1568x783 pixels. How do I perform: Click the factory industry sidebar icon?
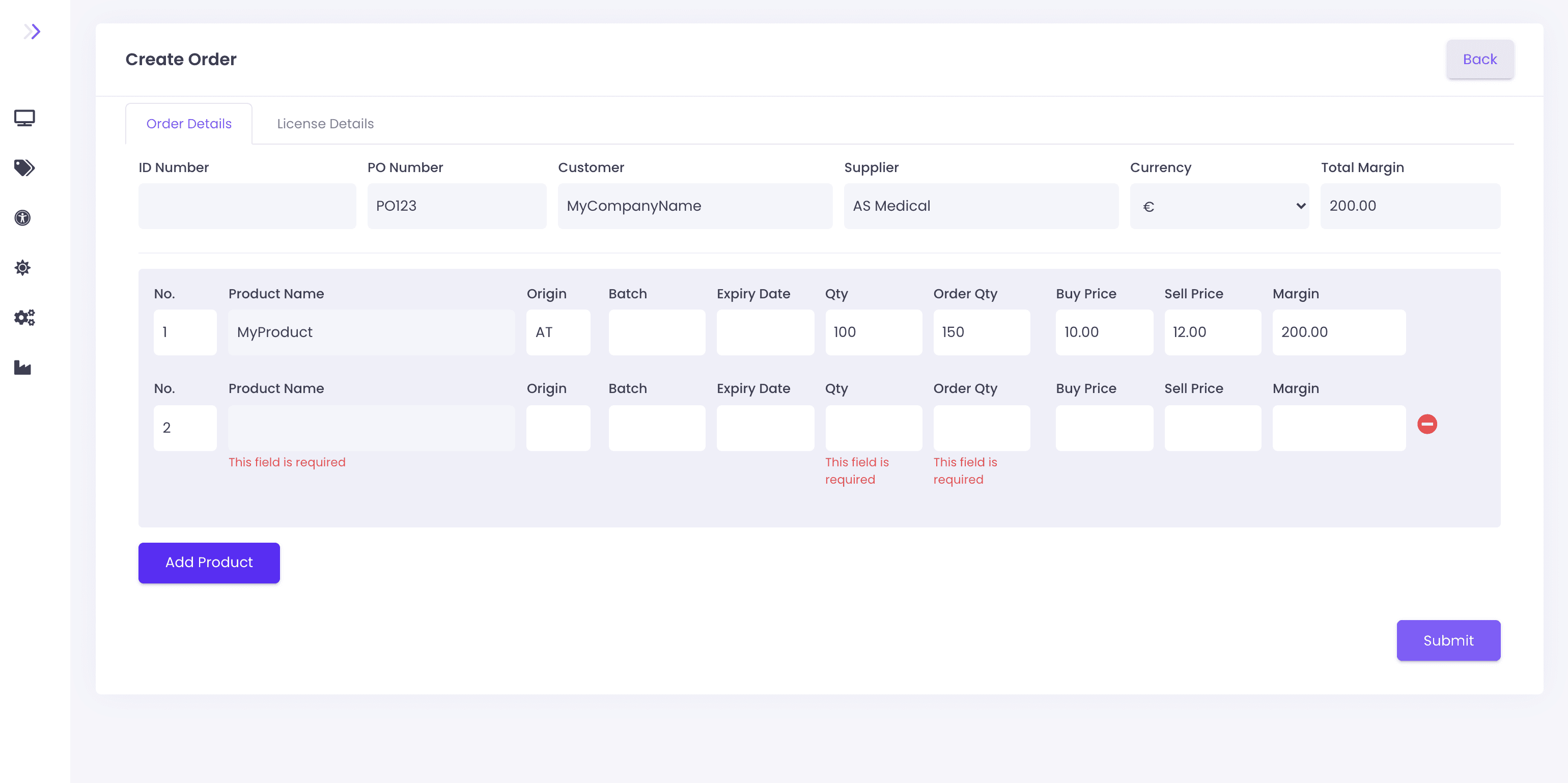22,368
